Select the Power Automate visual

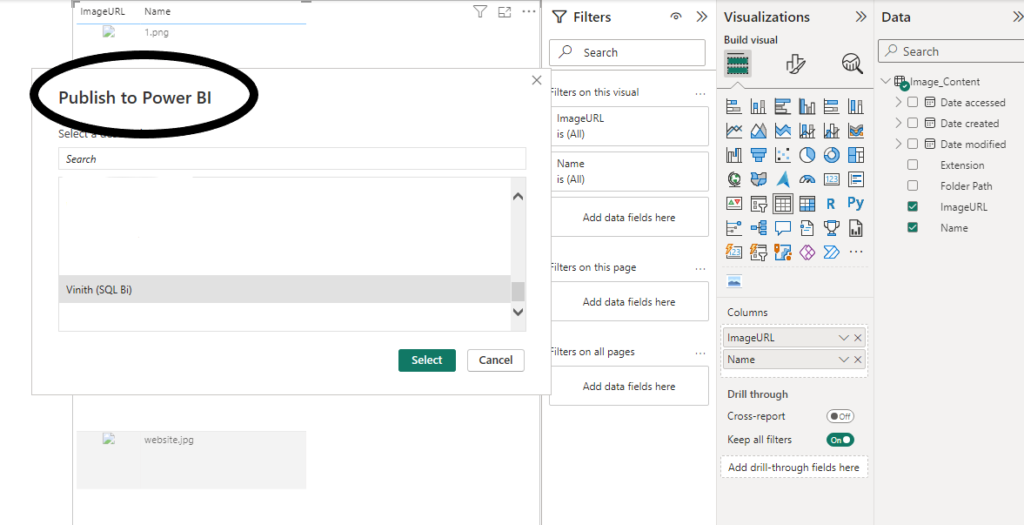pos(831,251)
